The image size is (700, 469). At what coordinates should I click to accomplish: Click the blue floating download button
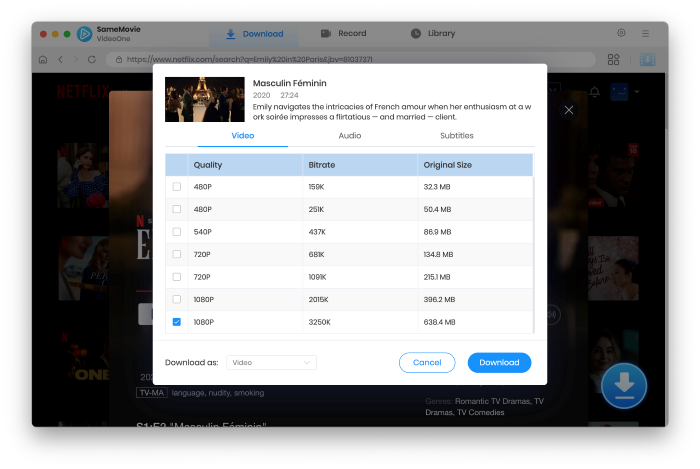pyautogui.click(x=624, y=386)
